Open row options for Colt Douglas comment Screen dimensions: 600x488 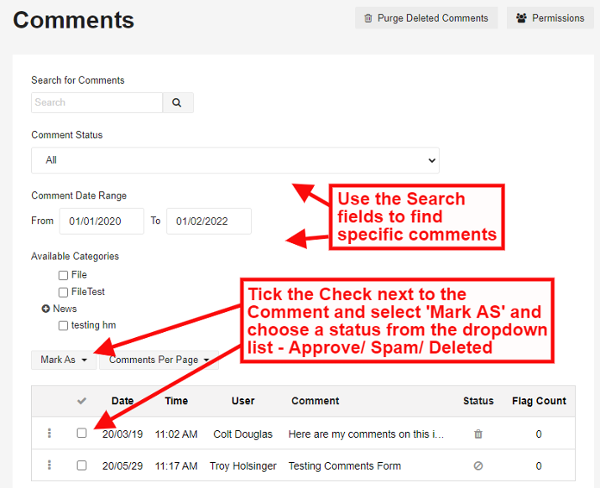coord(48,434)
